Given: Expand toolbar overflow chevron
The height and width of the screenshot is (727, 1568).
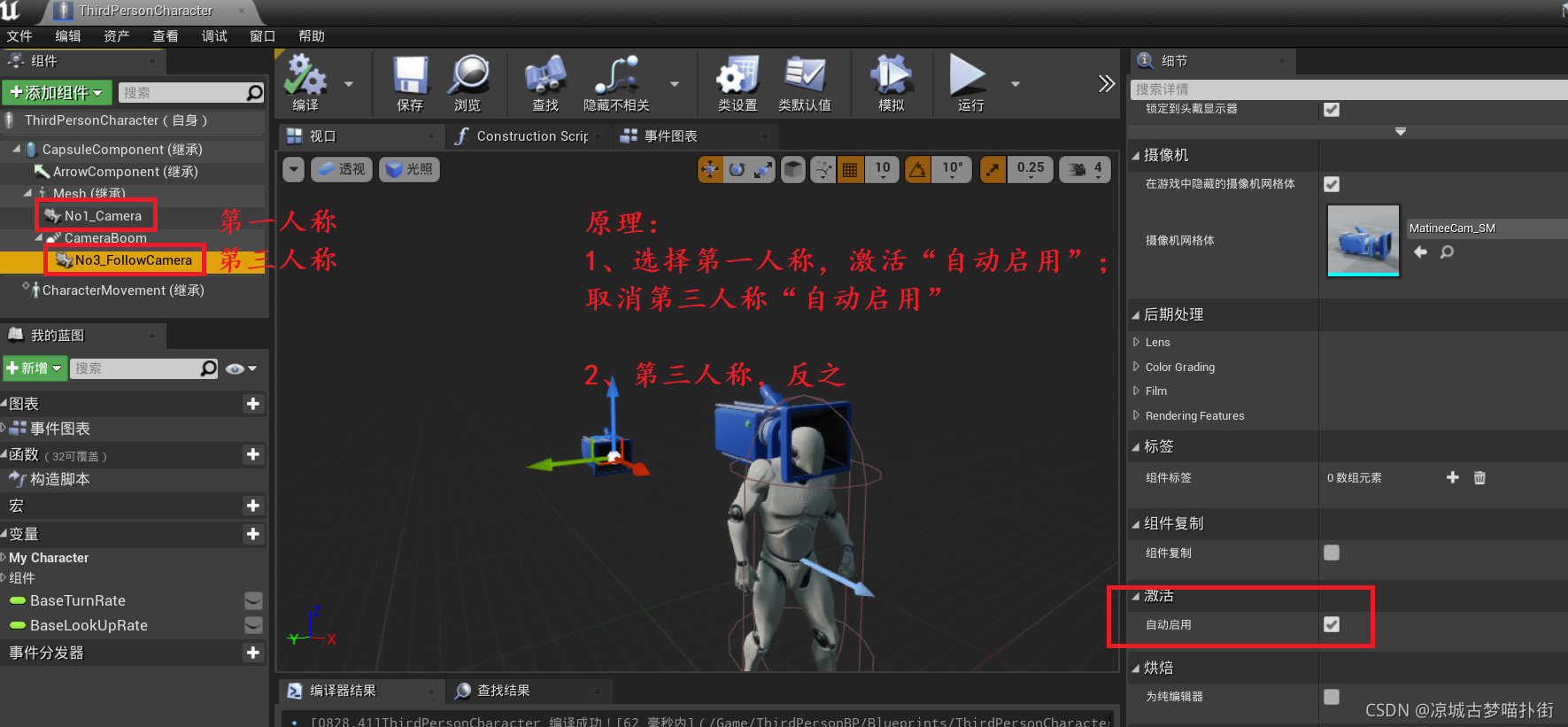Looking at the screenshot, I should point(1106,84).
